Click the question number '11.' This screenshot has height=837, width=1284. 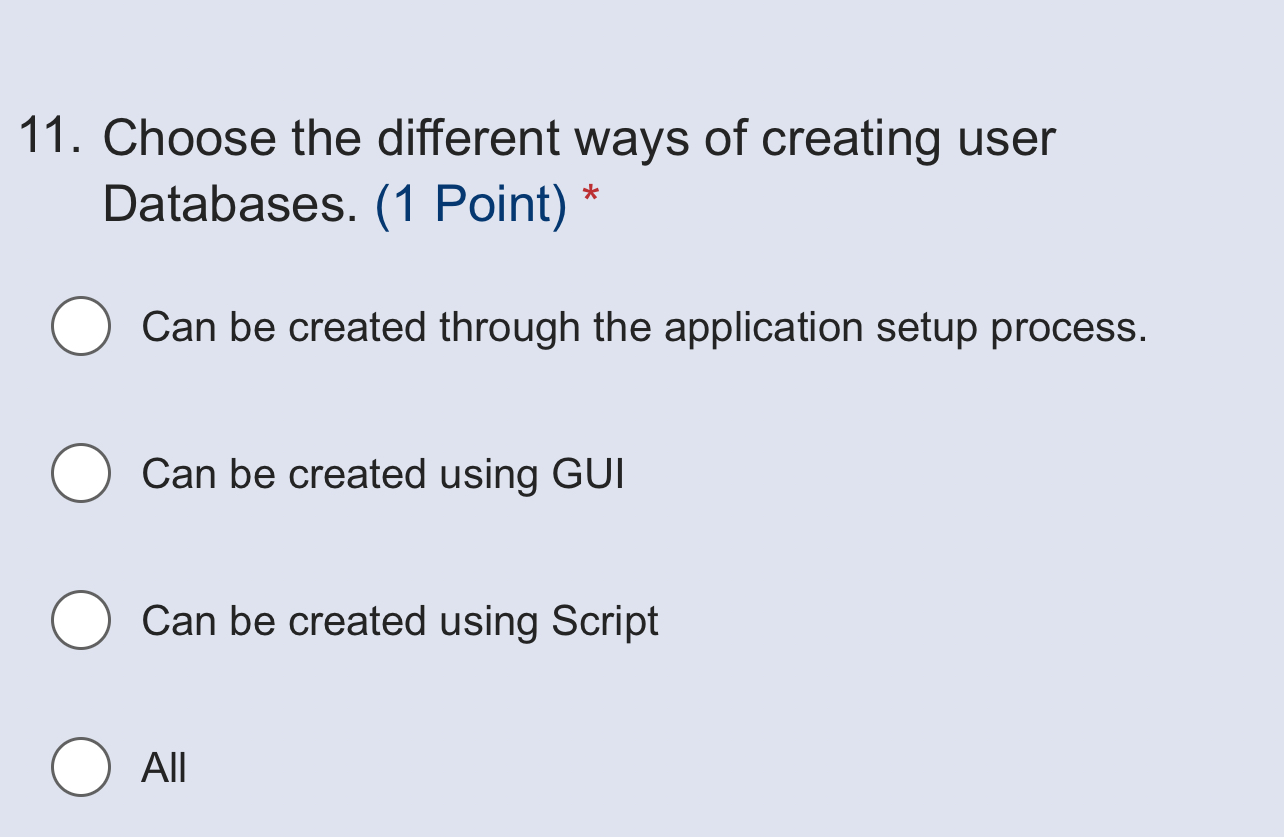tap(50, 135)
